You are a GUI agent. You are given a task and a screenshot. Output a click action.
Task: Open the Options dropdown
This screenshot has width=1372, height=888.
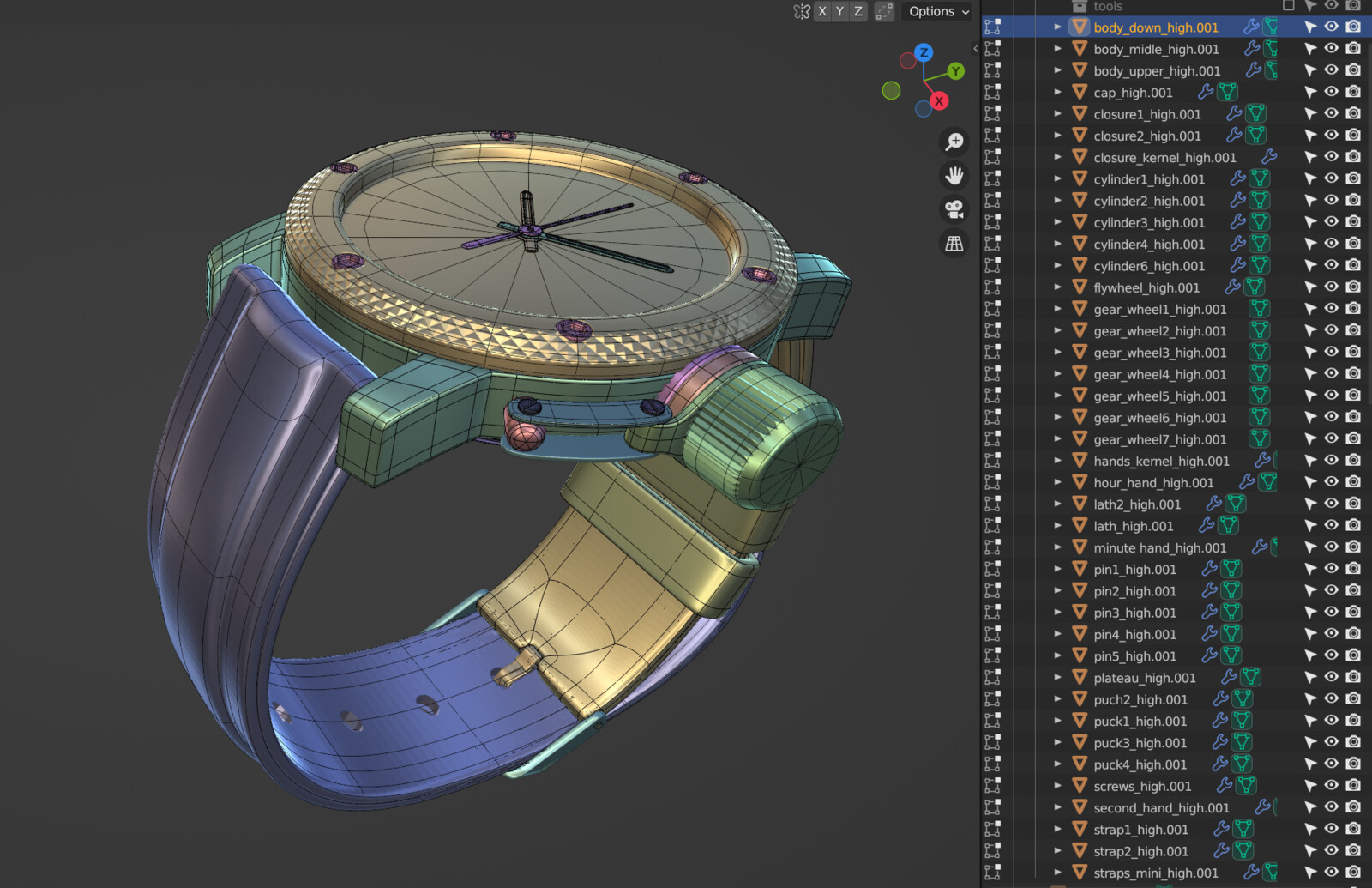pyautogui.click(x=938, y=11)
